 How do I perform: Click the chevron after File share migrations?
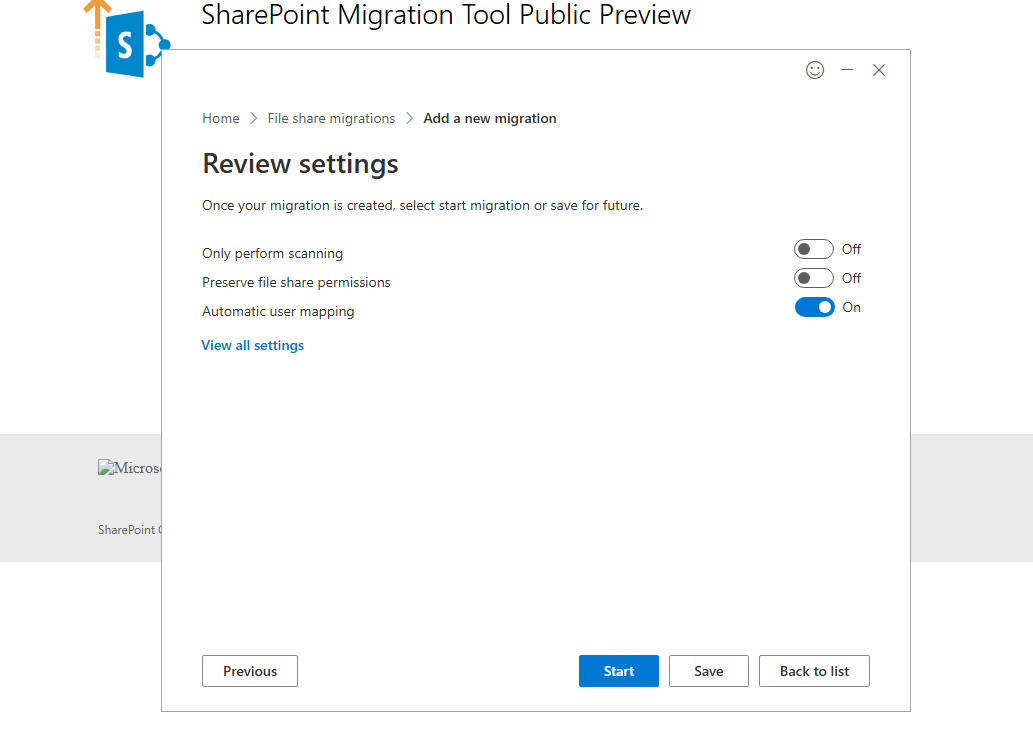409,118
